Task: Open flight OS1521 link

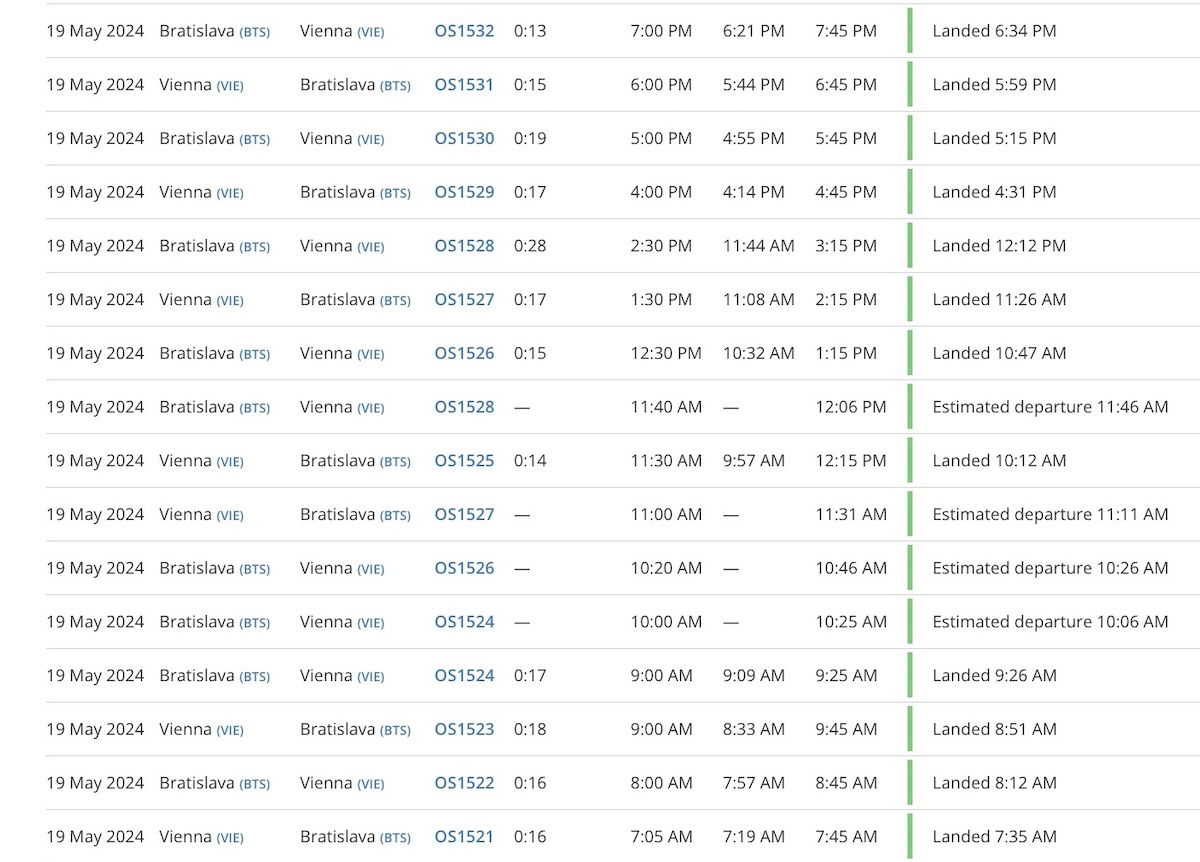Action: point(464,837)
